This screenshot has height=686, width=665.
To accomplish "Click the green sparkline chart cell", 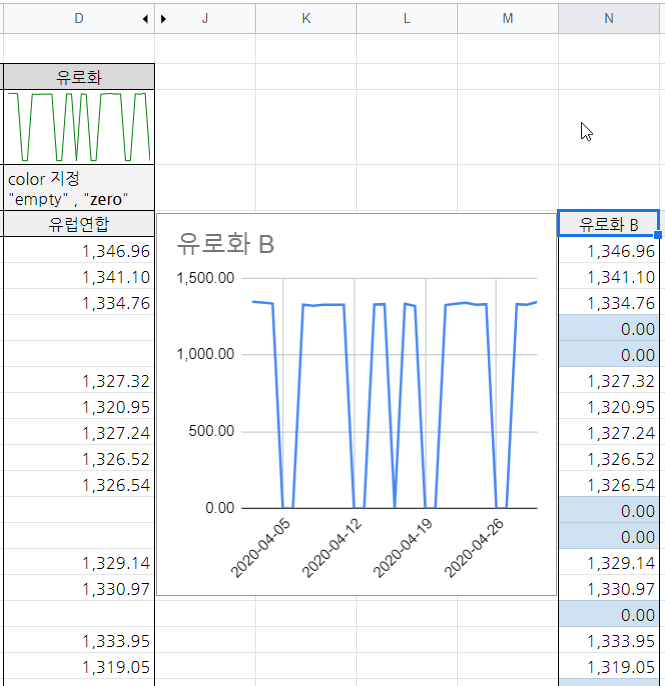I will 78,127.
